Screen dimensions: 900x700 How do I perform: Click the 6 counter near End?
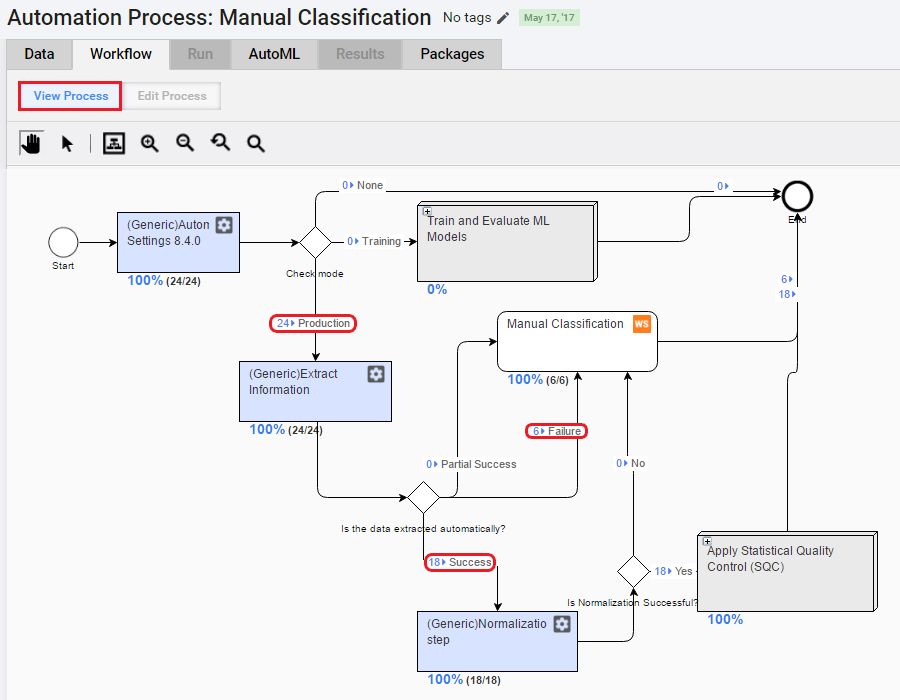(786, 279)
